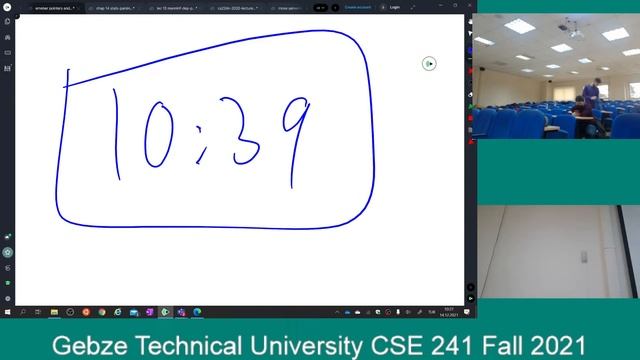This screenshot has height=360, width=640.
Task: Open the taskbar clock and date
Action: pos(449,312)
